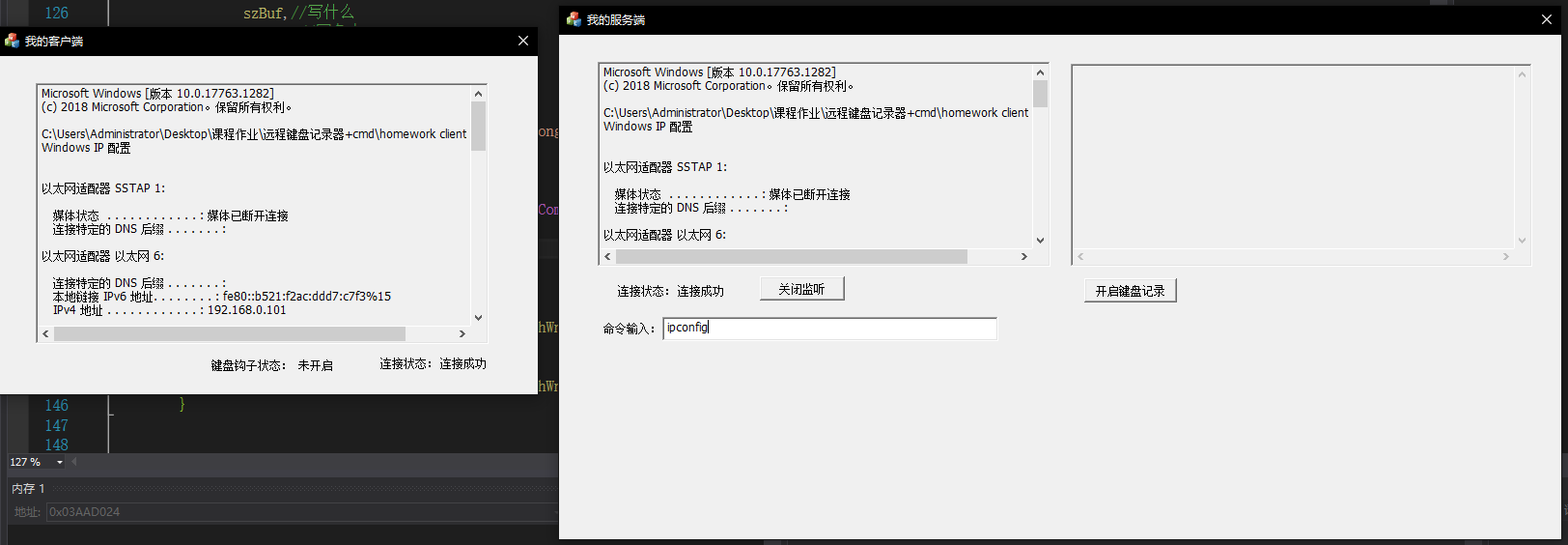Click the 关闭监听 button in server window
Screen dimensions: 1568x545
click(801, 289)
